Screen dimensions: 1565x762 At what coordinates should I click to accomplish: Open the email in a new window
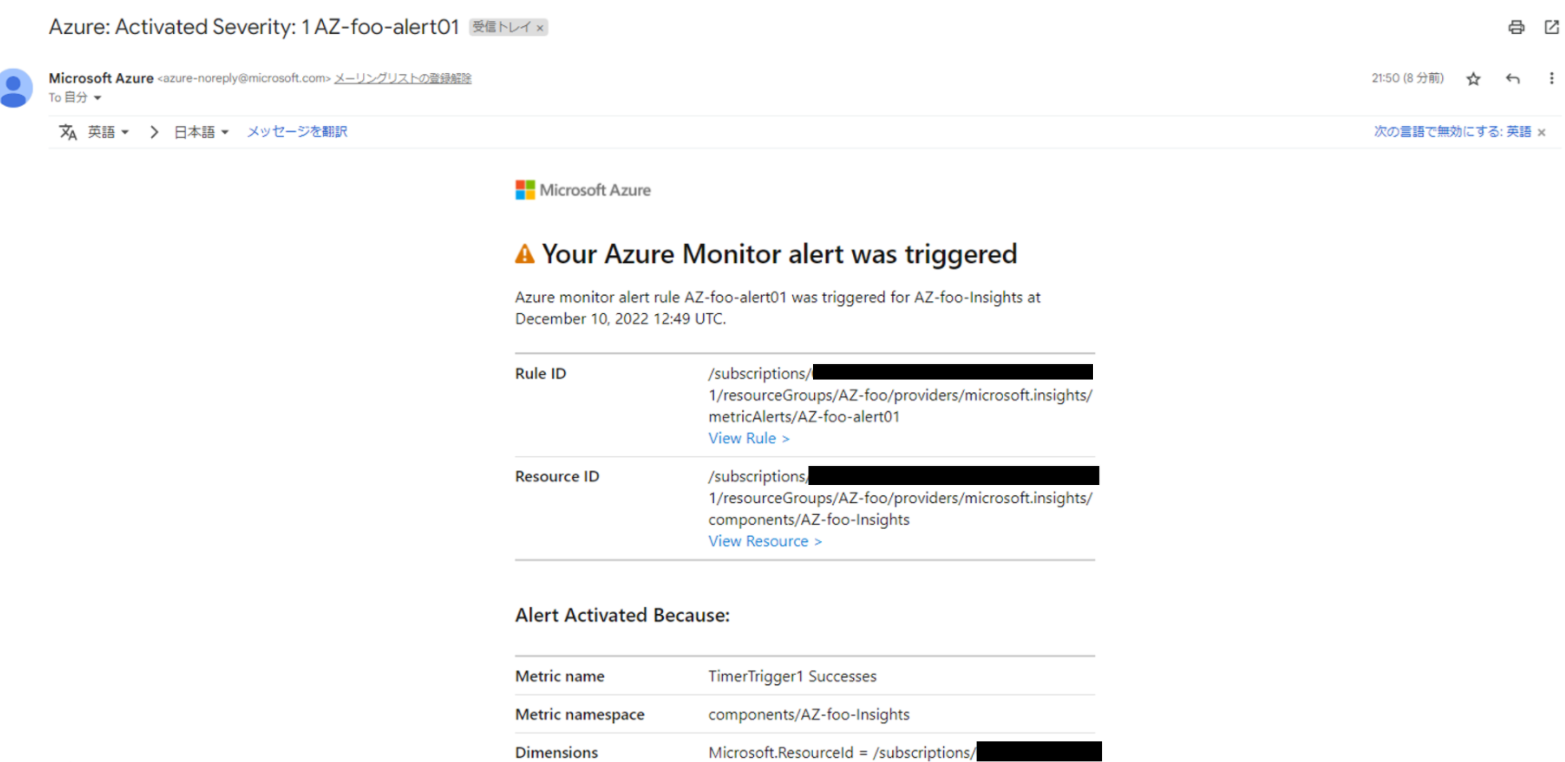(1551, 27)
